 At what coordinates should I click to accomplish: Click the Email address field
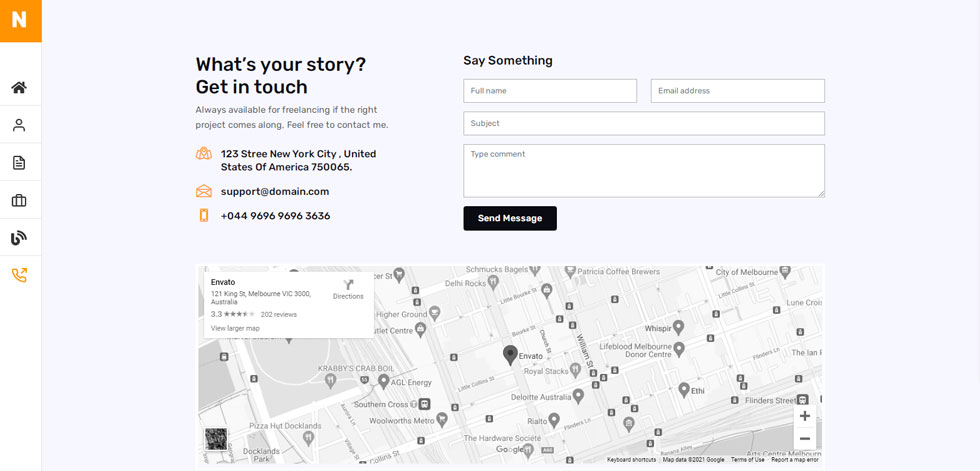738,91
